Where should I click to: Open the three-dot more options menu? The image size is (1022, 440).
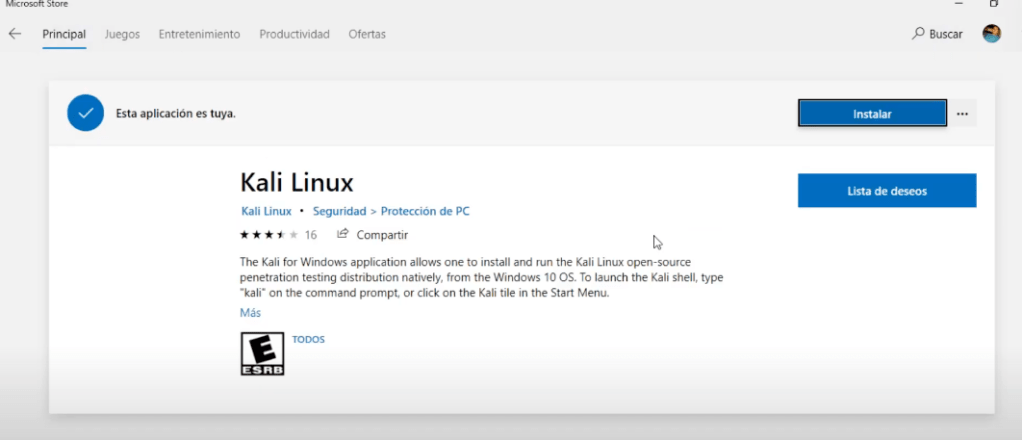pyautogui.click(x=962, y=114)
